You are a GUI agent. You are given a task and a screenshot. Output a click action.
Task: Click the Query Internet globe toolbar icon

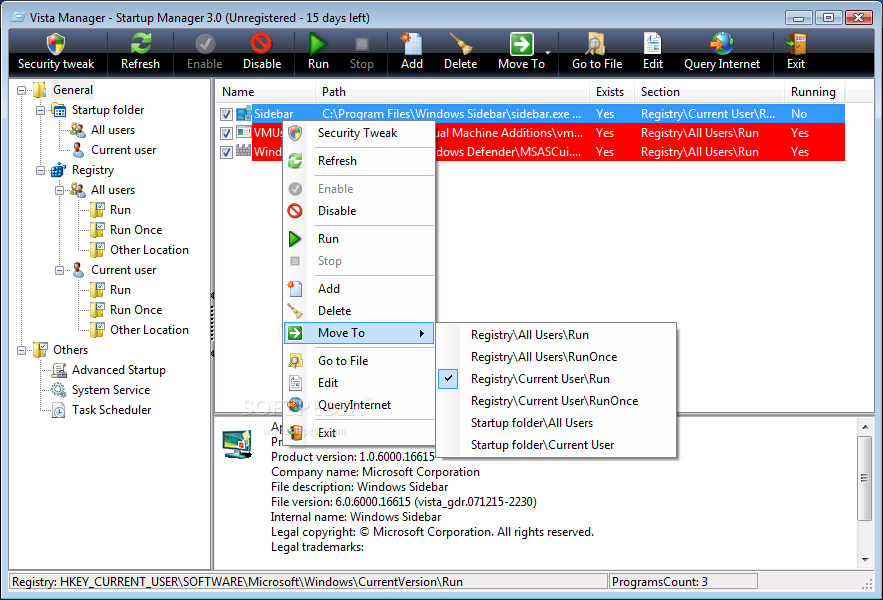[721, 43]
